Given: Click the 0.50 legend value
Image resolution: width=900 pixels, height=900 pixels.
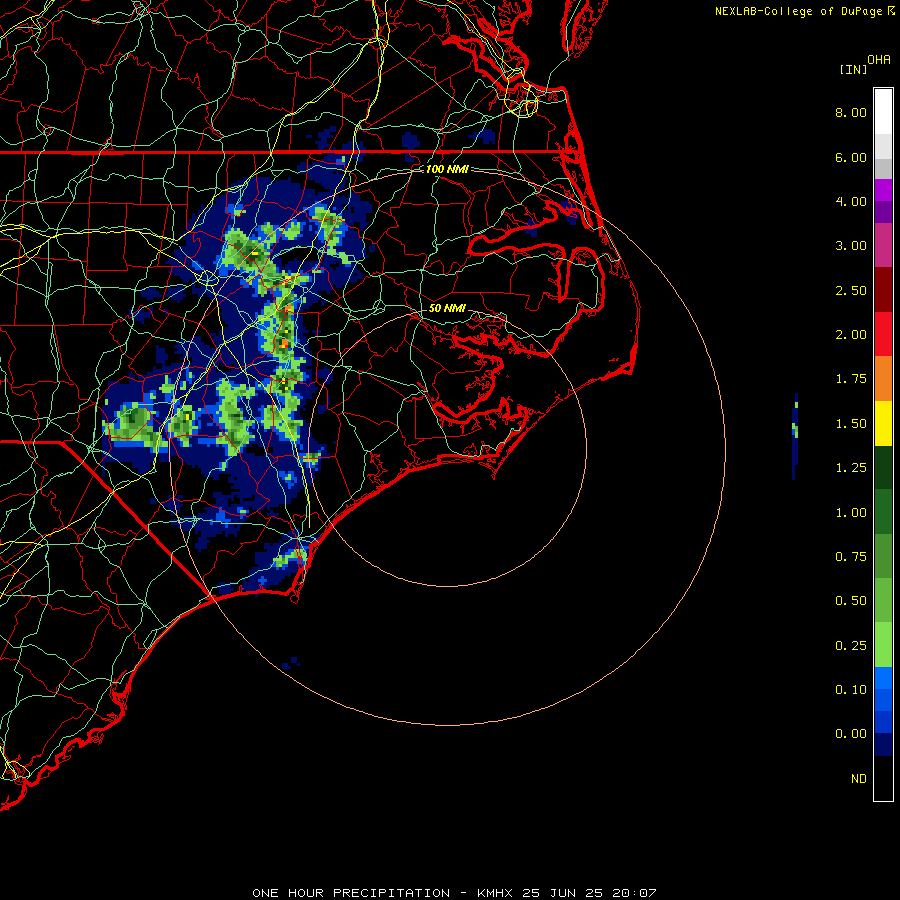Looking at the screenshot, I should 851,601.
